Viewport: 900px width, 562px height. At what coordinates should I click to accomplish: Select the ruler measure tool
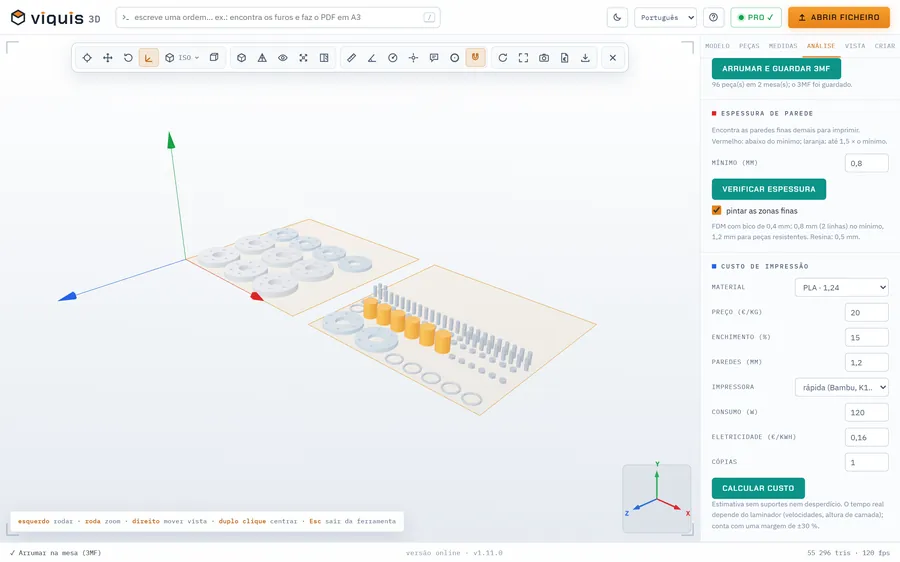point(351,58)
